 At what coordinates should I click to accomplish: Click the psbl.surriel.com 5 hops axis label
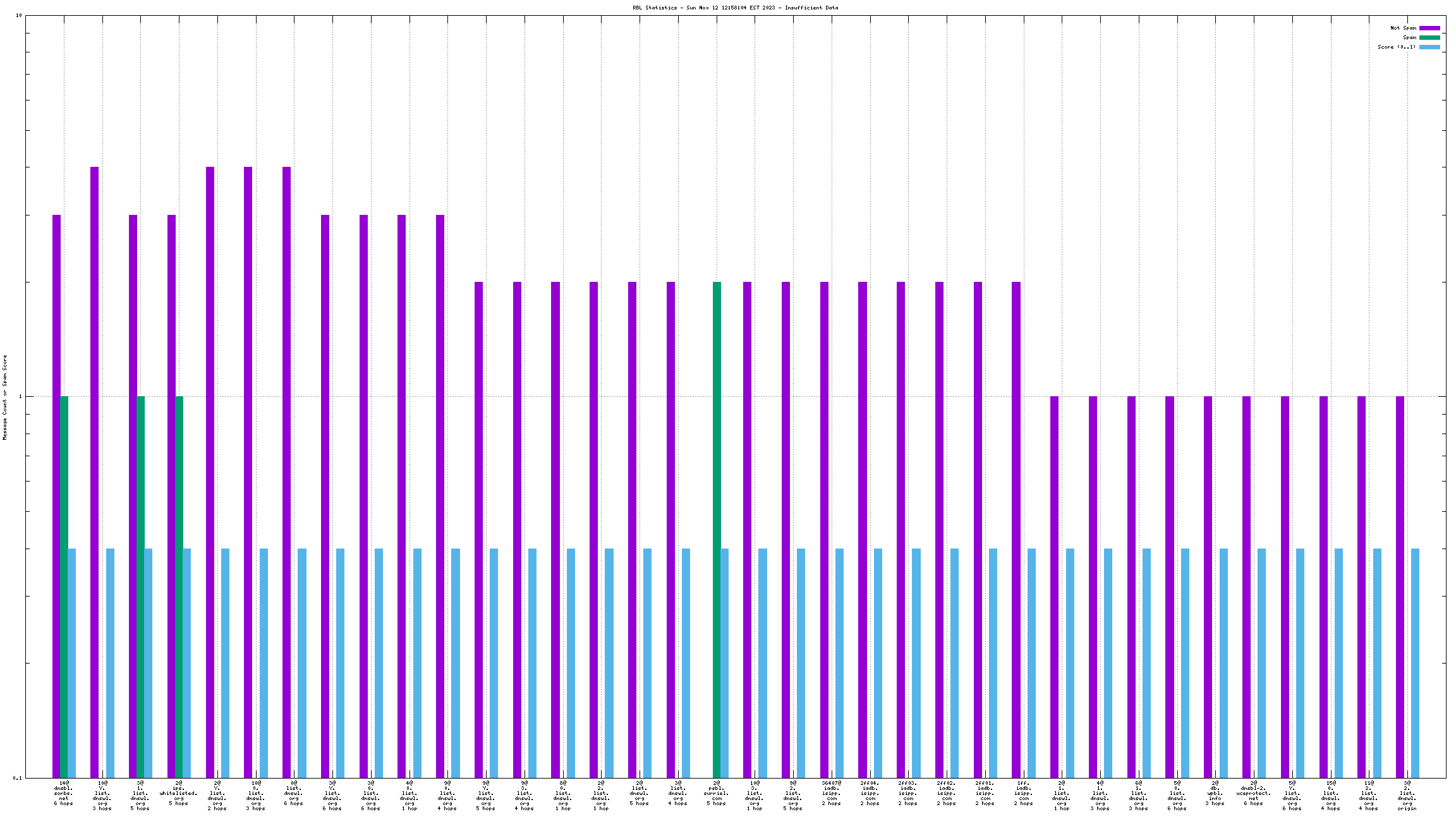click(x=716, y=793)
